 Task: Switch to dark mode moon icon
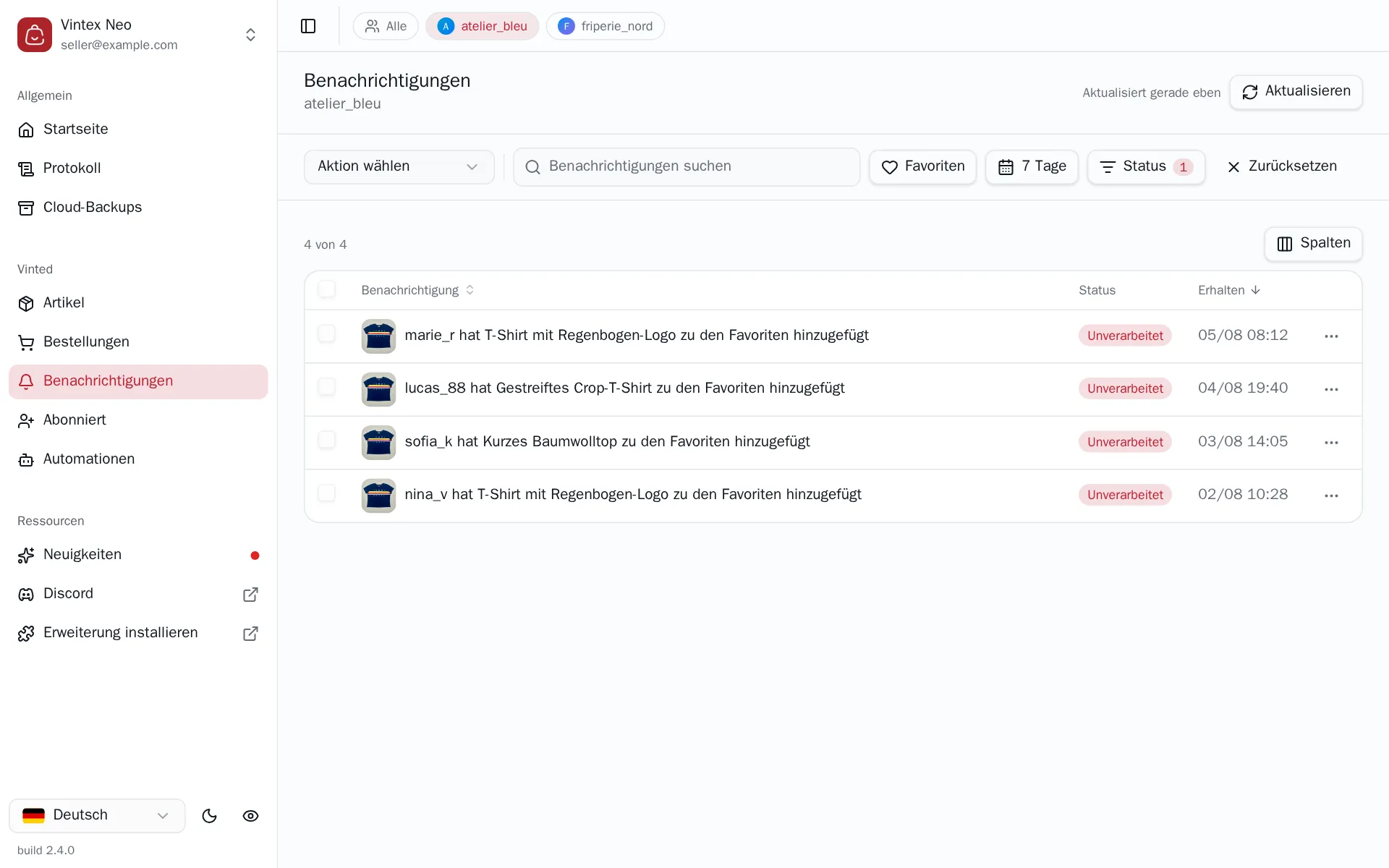pos(209,816)
